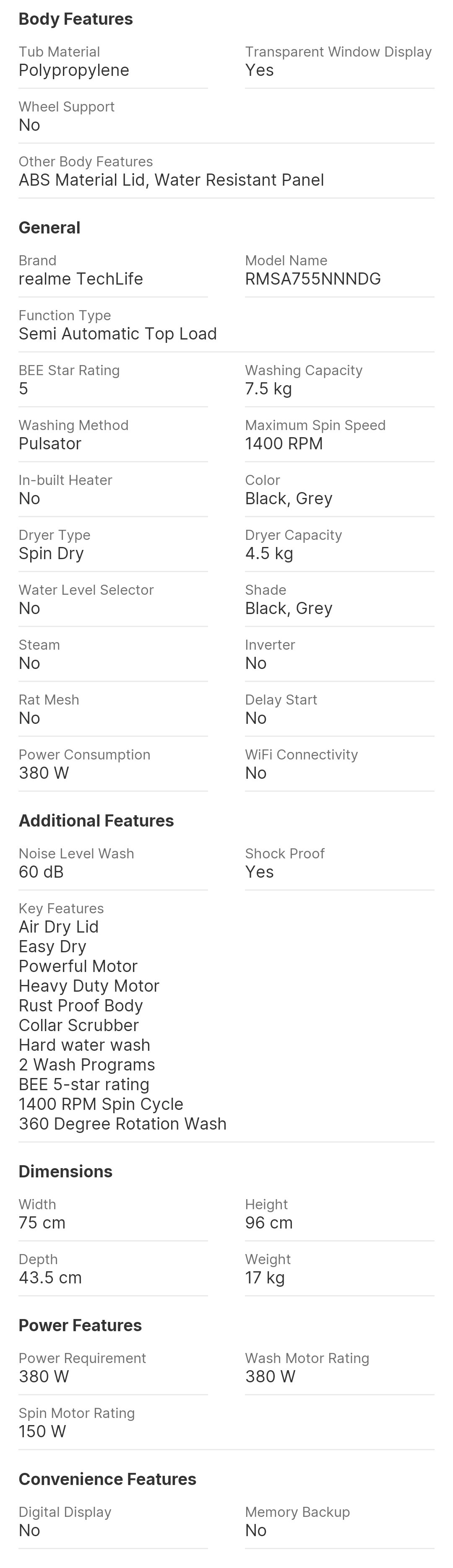Viewport: 453px width, 1568px height.
Task: Click the model name RMSA755NNNDG
Action: point(312,279)
